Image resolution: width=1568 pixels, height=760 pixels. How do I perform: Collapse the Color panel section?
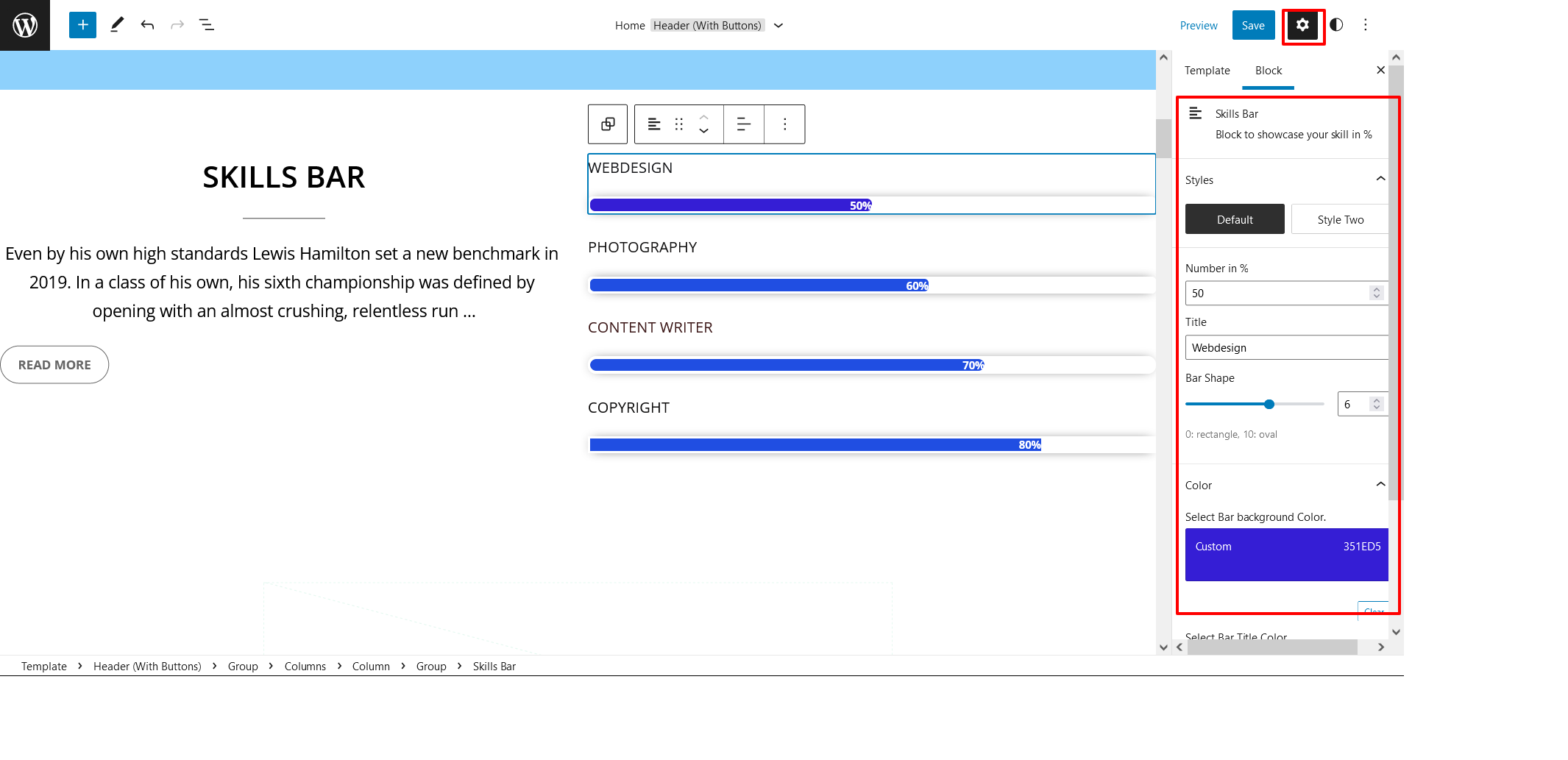[1380, 484]
